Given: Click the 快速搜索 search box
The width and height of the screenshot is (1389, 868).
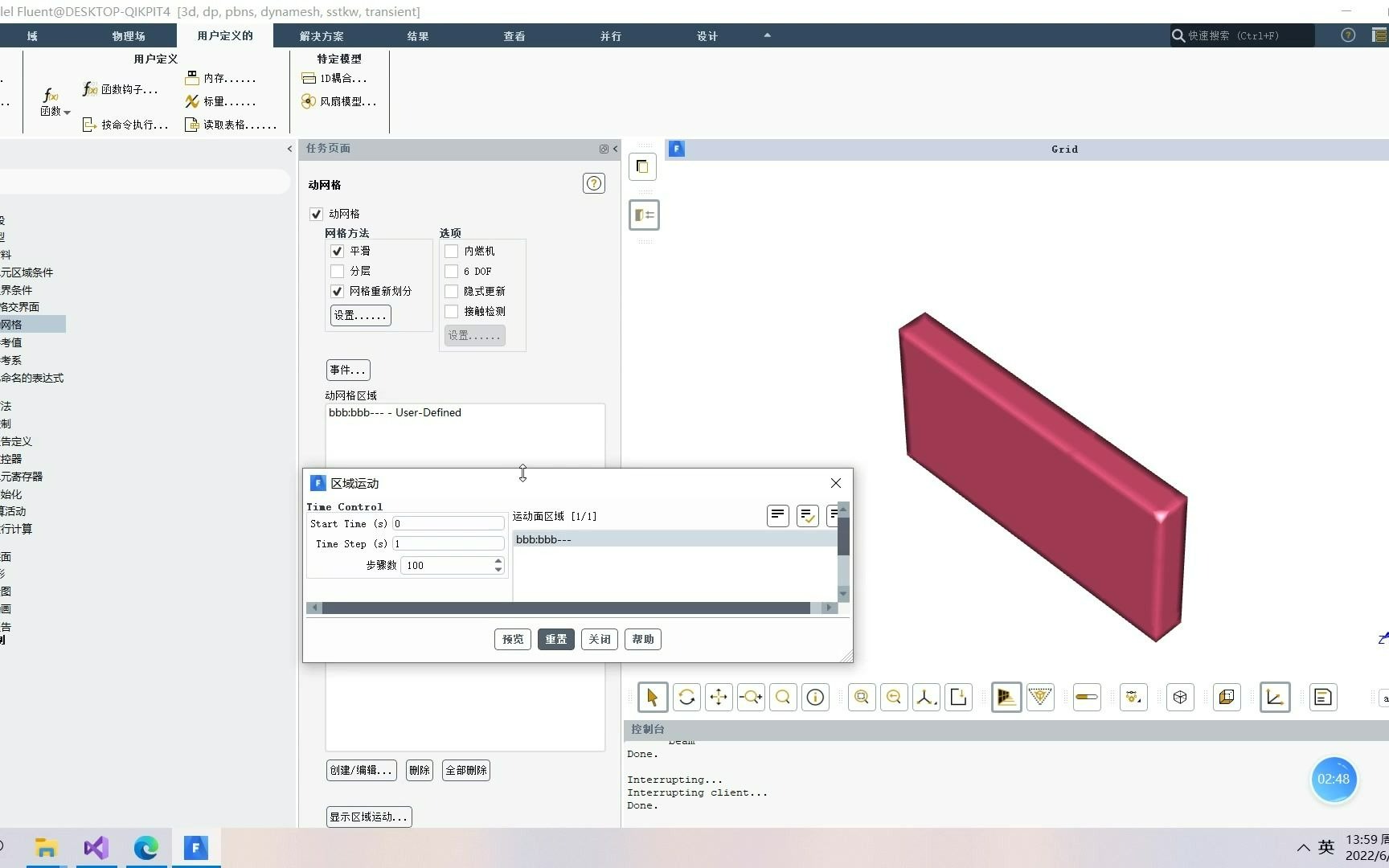Looking at the screenshot, I should click(x=1242, y=35).
